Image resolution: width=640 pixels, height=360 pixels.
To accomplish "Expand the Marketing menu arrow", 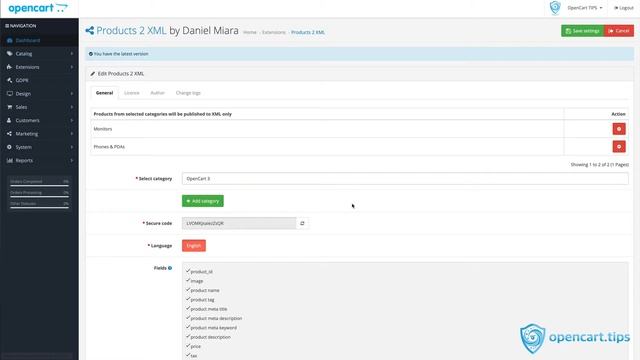I will [72, 134].
